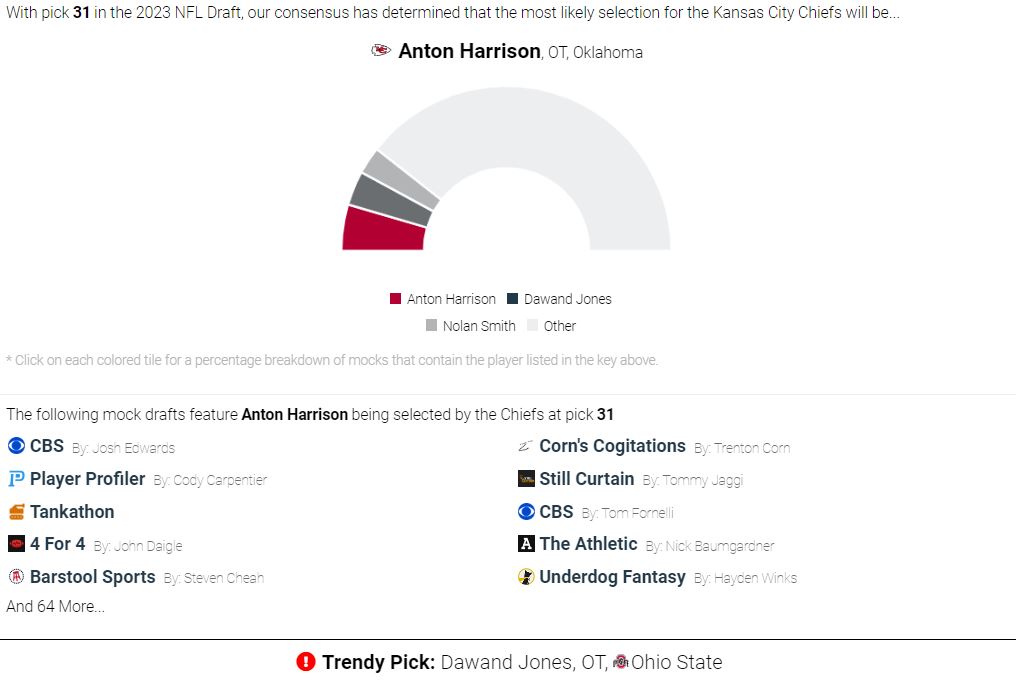Viewport: 1016px width, 686px height.
Task: Expand the 'And 64 More...' list
Action: [x=56, y=606]
